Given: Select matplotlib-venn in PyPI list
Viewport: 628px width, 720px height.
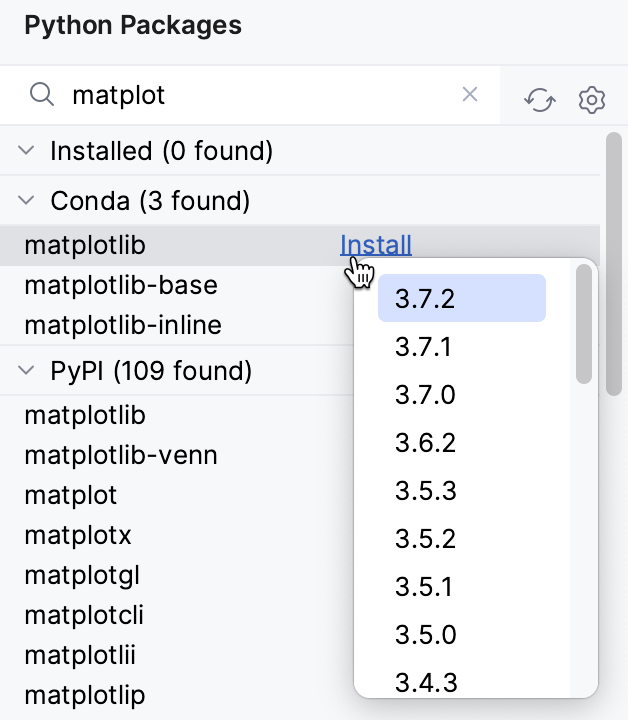Looking at the screenshot, I should click(121, 455).
